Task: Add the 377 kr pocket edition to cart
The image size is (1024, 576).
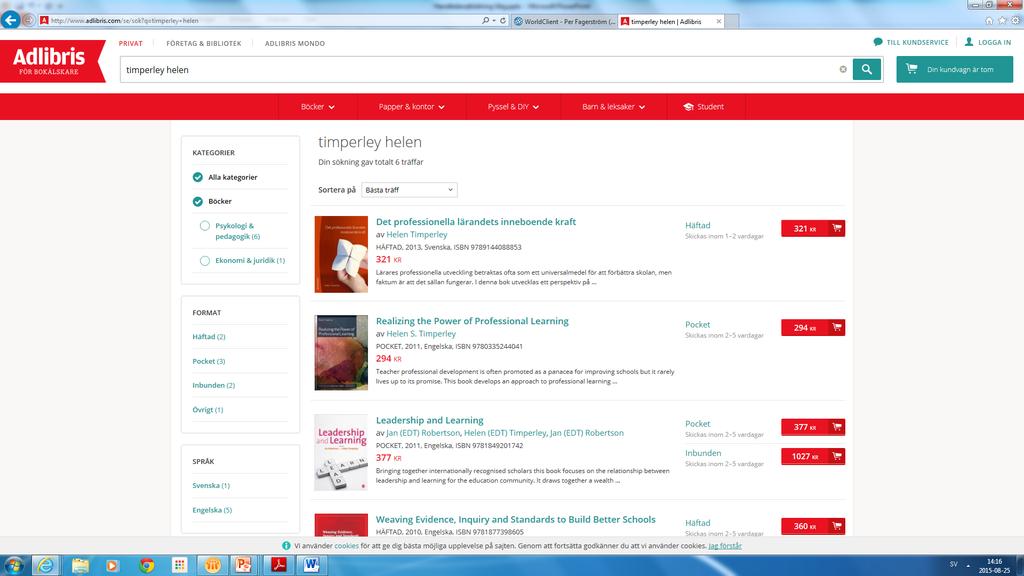Action: [x=813, y=426]
